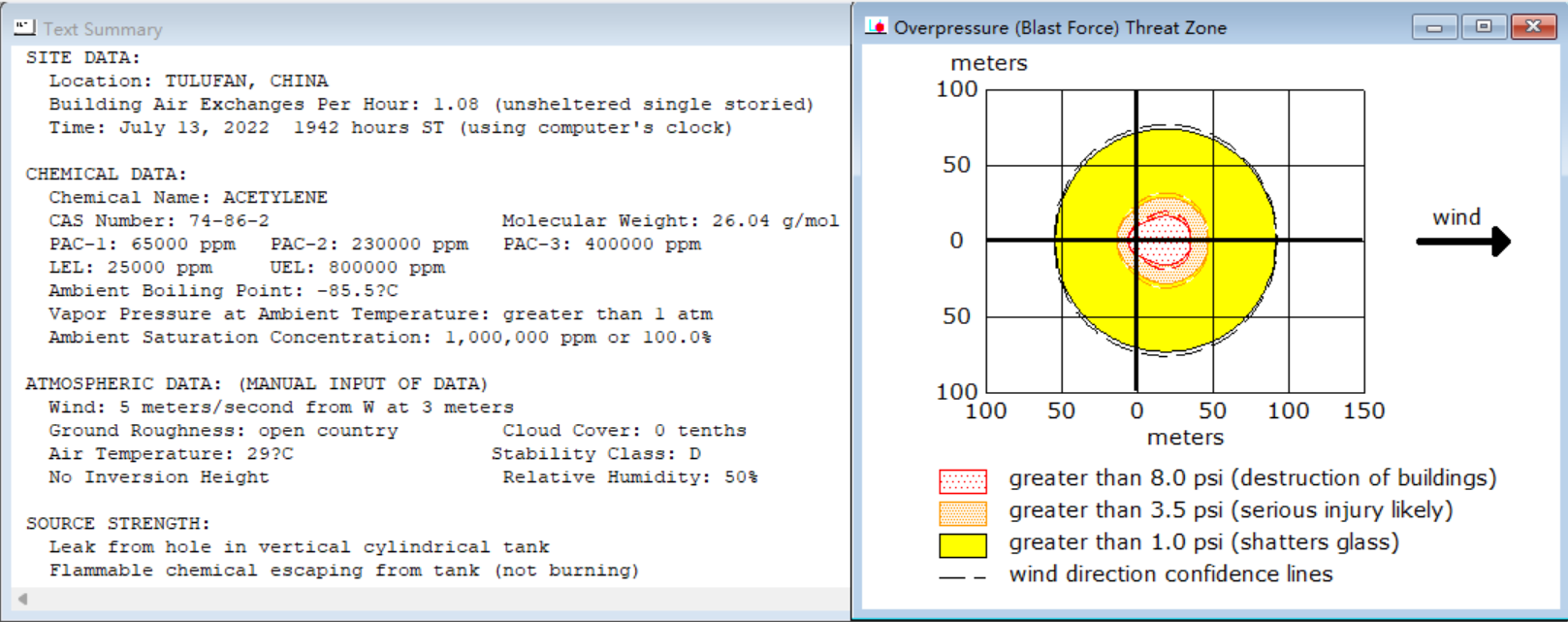Screen dimensions: 1568x622
Task: Click the CAS Number: 74-86-2 text
Action: [x=159, y=220]
